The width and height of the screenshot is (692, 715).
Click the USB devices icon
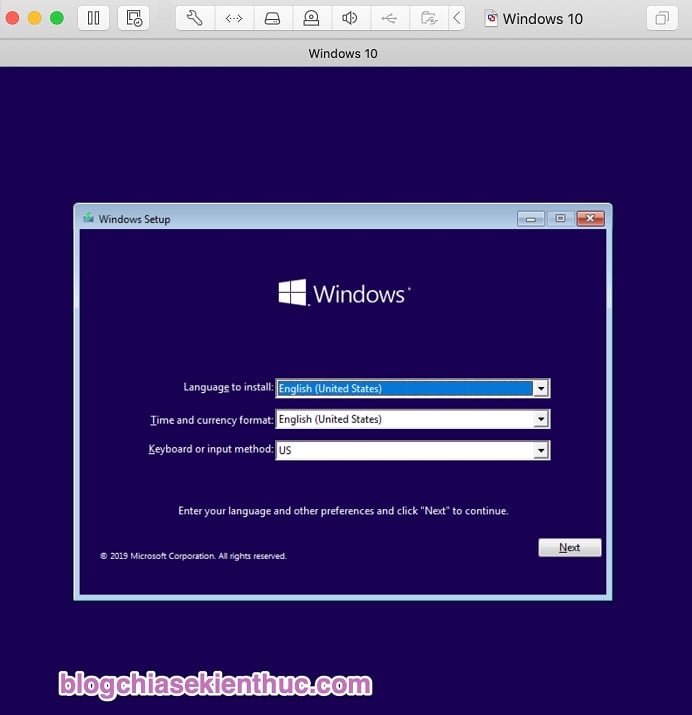point(389,18)
